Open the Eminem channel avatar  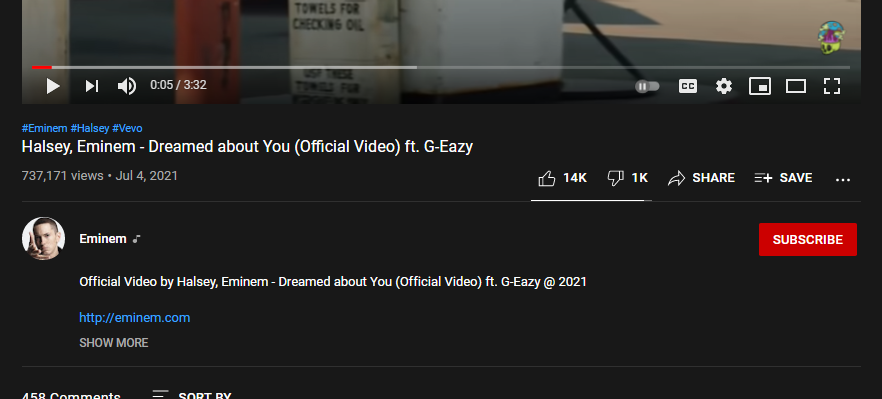[x=43, y=239]
